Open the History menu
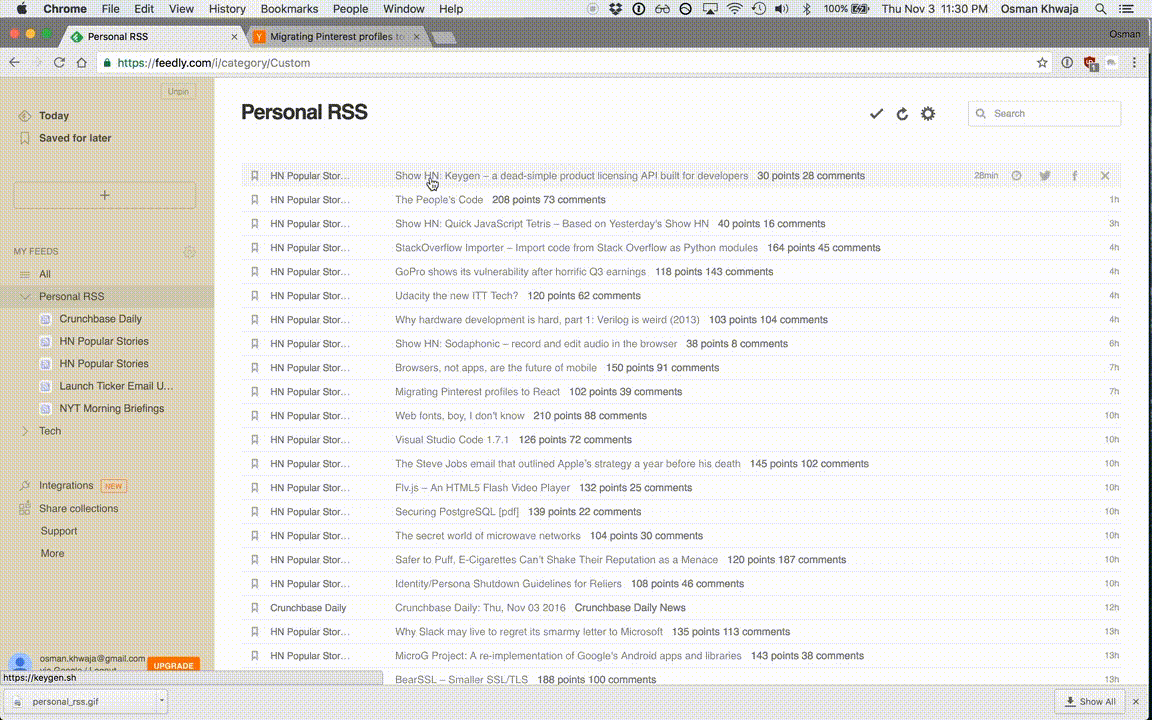The width and height of the screenshot is (1152, 720). (x=227, y=9)
